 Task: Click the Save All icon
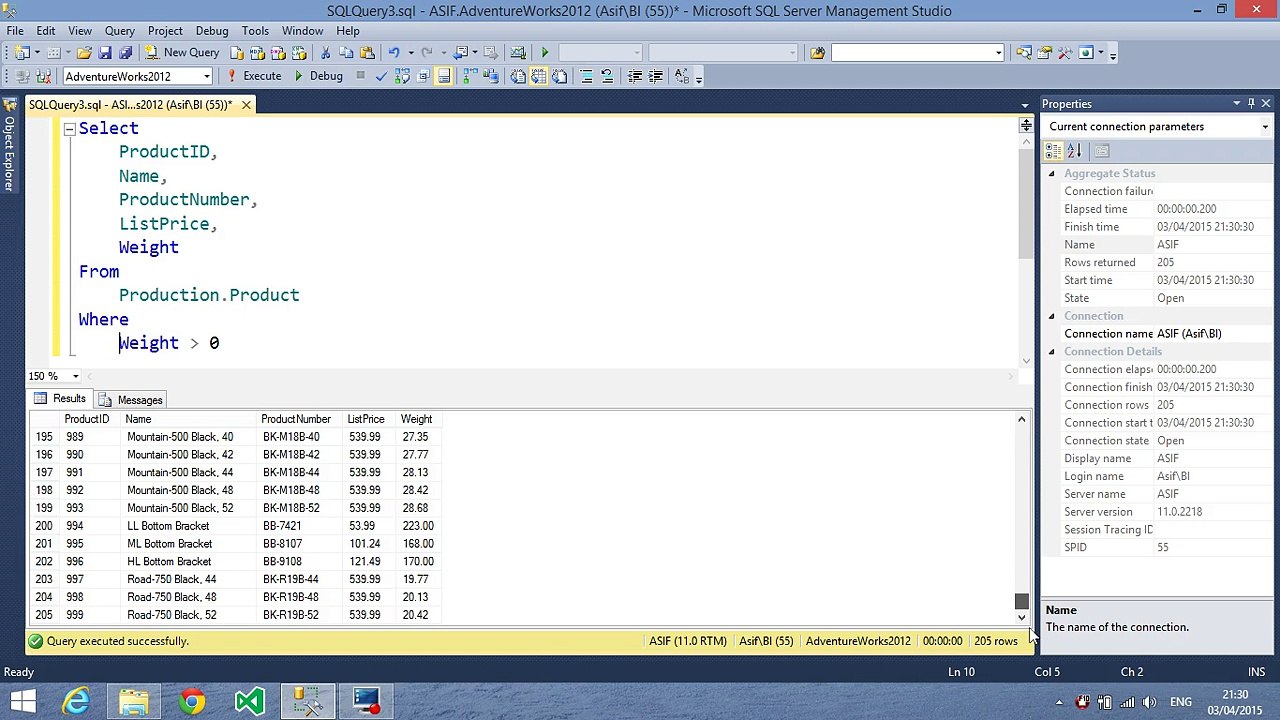125,52
